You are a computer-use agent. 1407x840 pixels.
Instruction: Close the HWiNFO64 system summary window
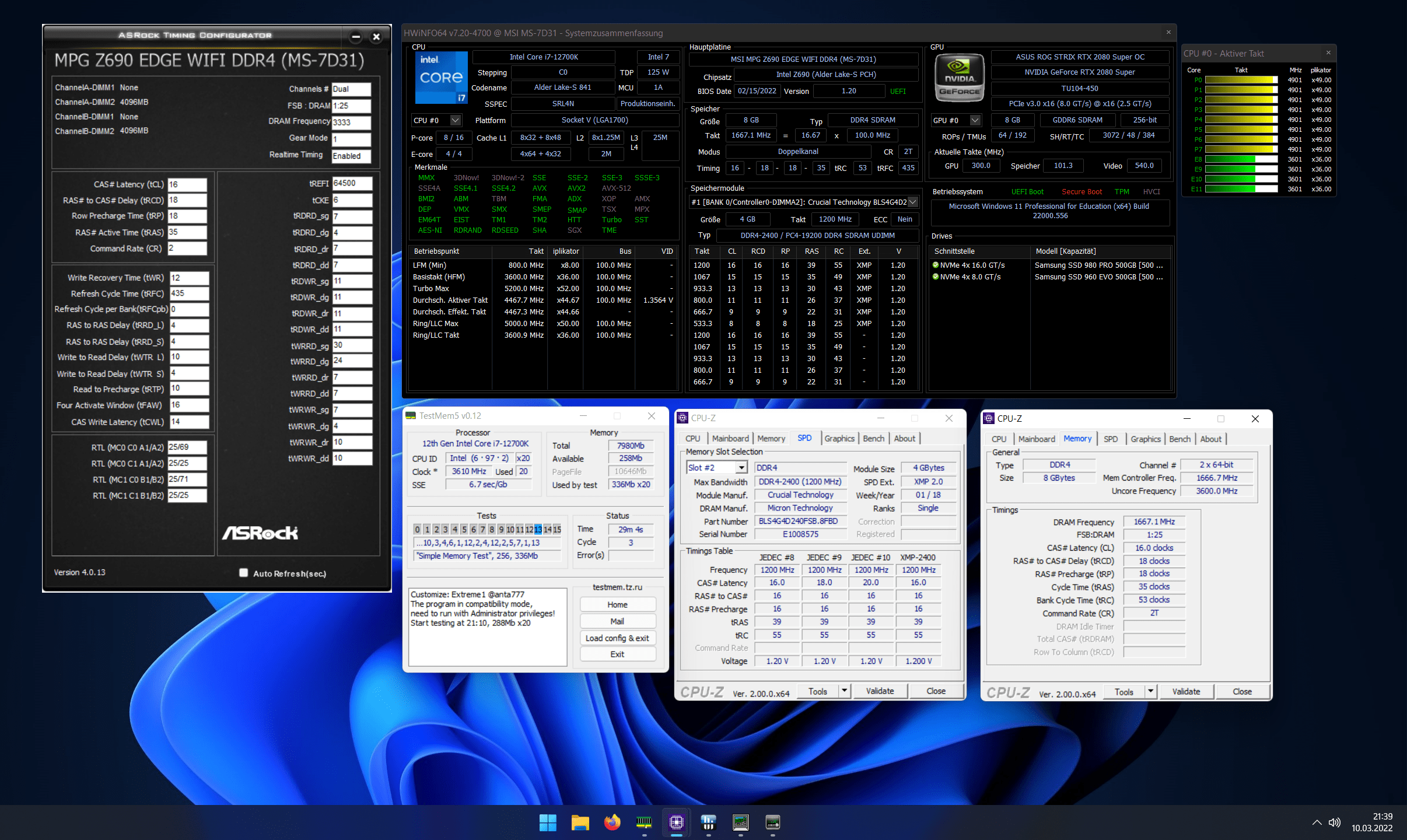click(x=1168, y=33)
